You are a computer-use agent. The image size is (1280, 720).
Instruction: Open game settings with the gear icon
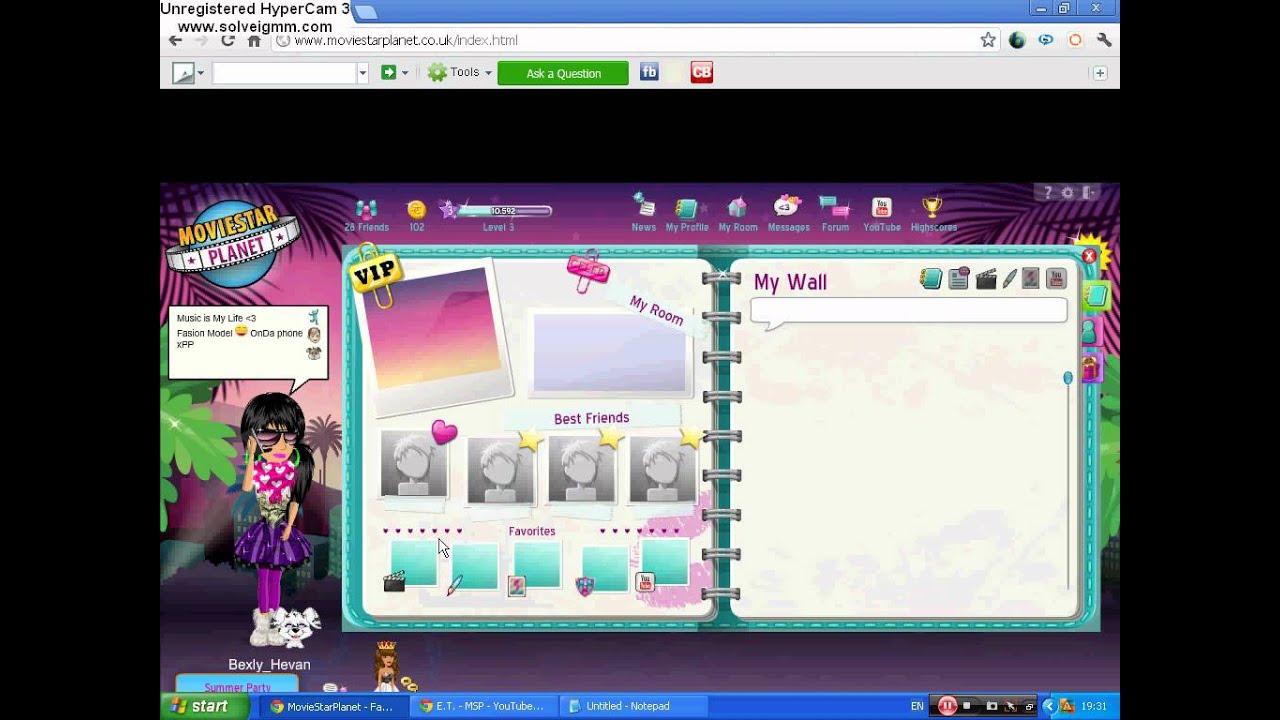[x=1068, y=192]
